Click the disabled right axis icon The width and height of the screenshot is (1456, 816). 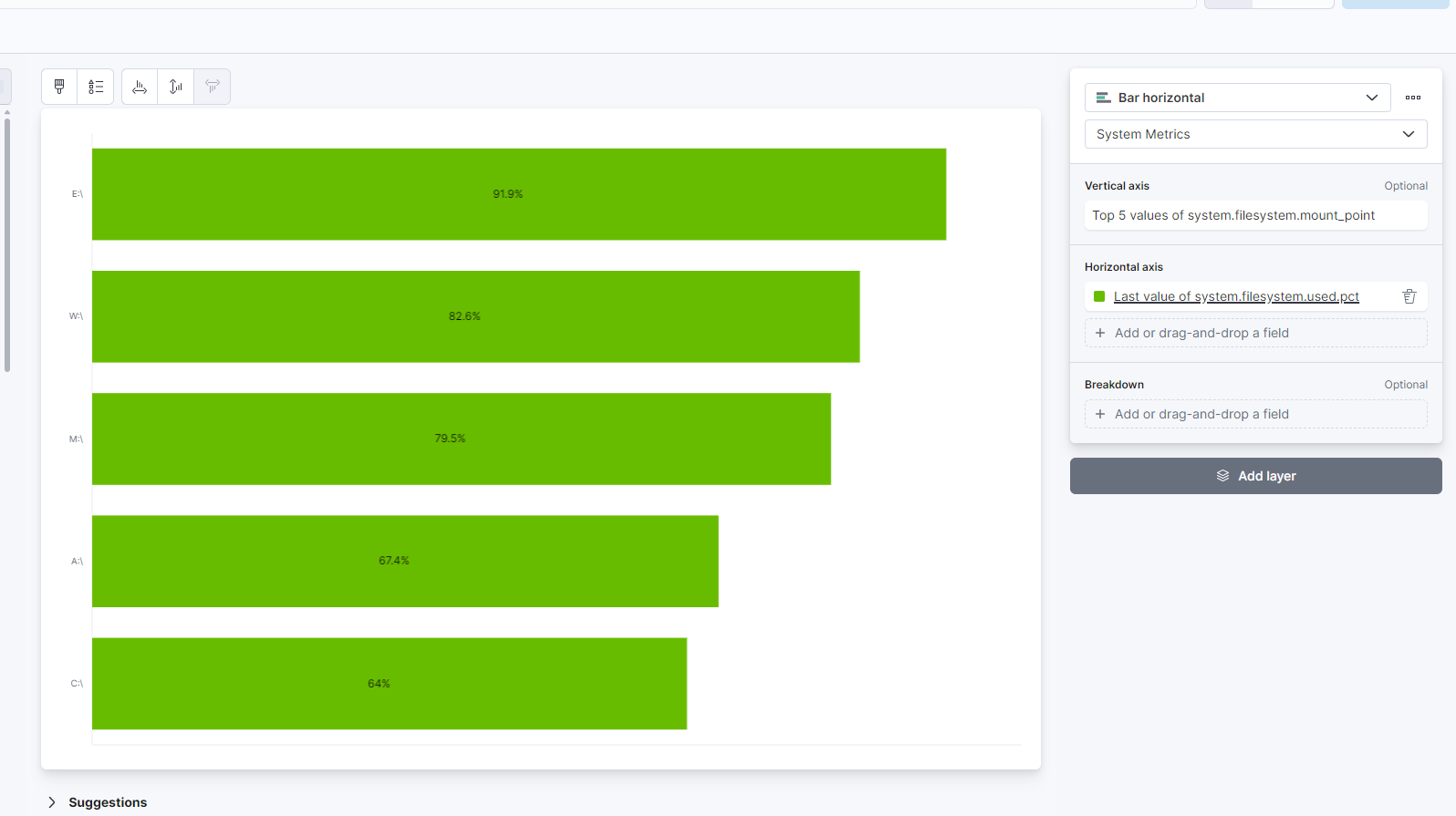click(x=213, y=87)
